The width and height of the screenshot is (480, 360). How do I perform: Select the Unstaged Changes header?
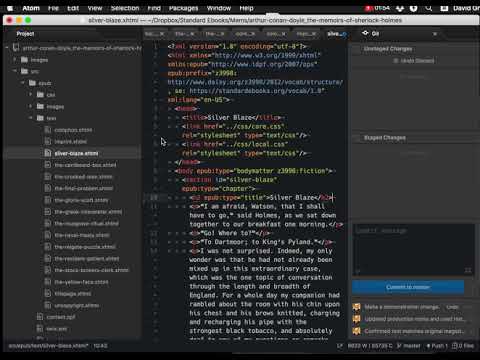click(388, 49)
